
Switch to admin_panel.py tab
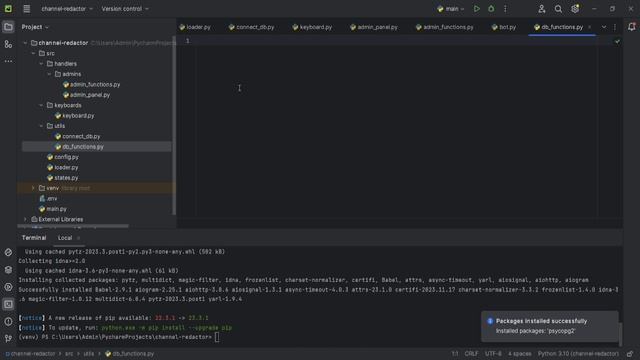374,27
